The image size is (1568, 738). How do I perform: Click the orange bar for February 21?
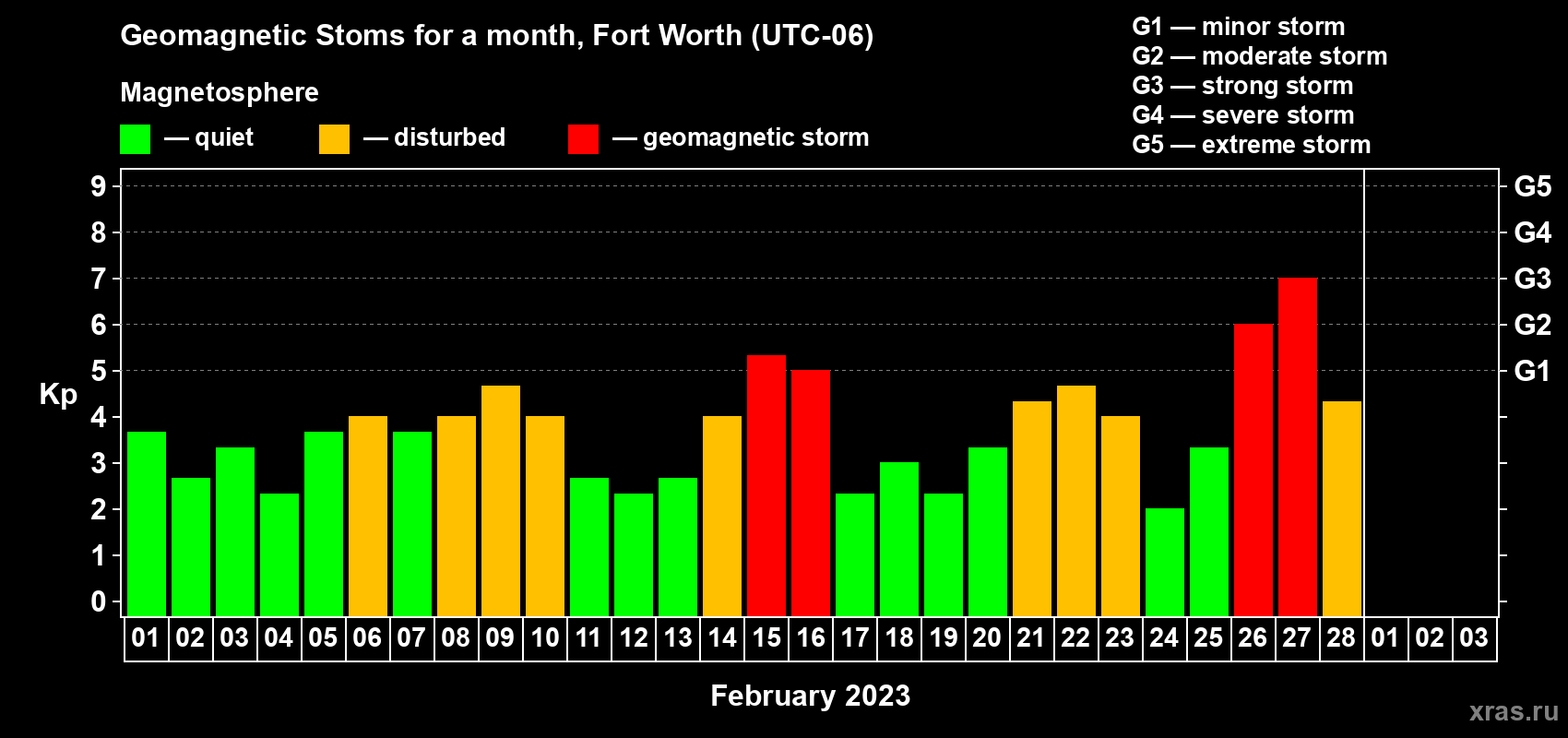[1032, 508]
